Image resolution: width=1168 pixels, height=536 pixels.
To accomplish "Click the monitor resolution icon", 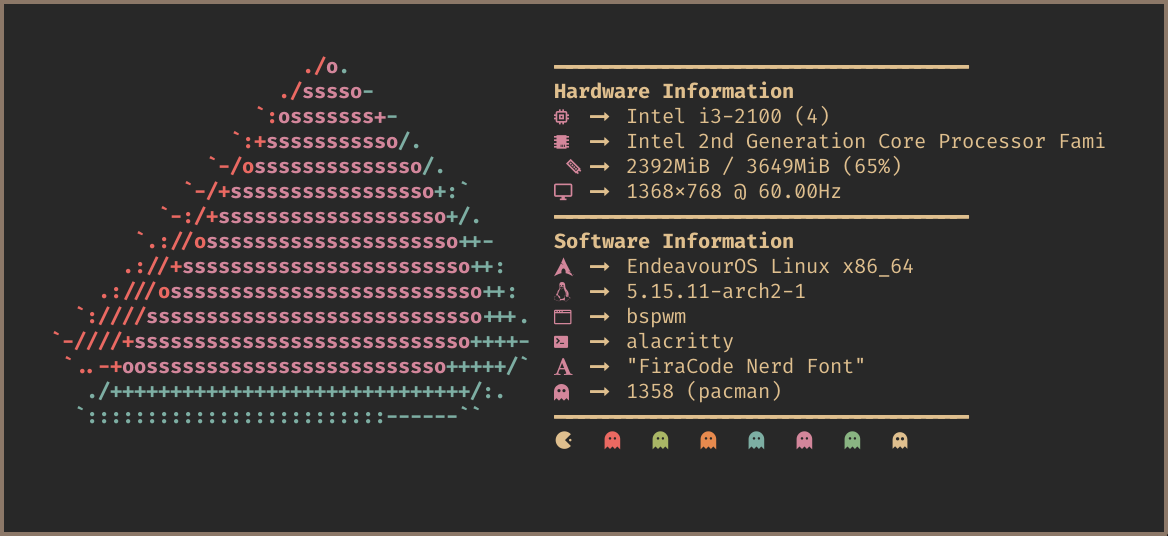I will tap(562, 192).
